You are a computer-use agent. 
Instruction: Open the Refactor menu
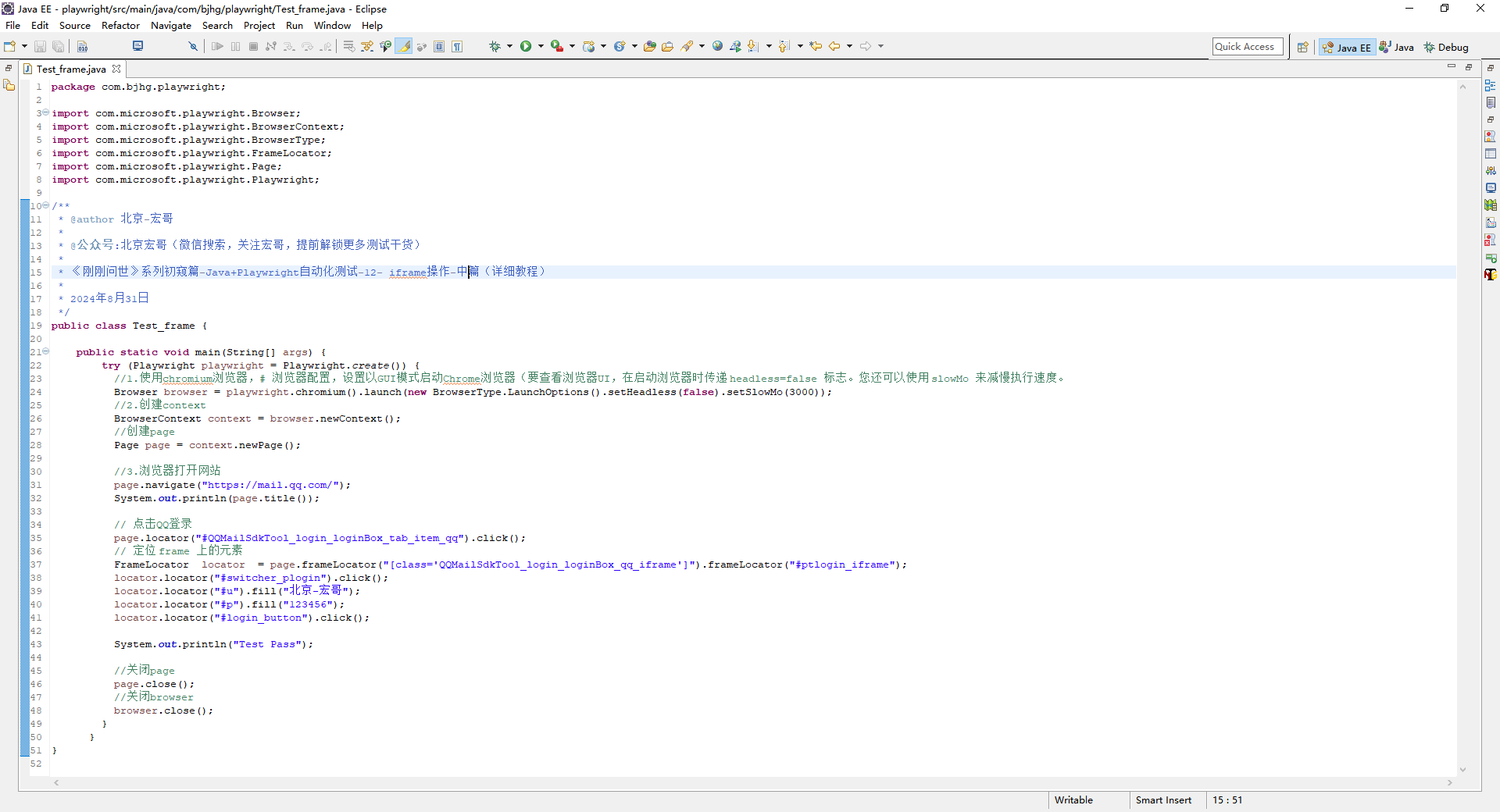tap(120, 26)
